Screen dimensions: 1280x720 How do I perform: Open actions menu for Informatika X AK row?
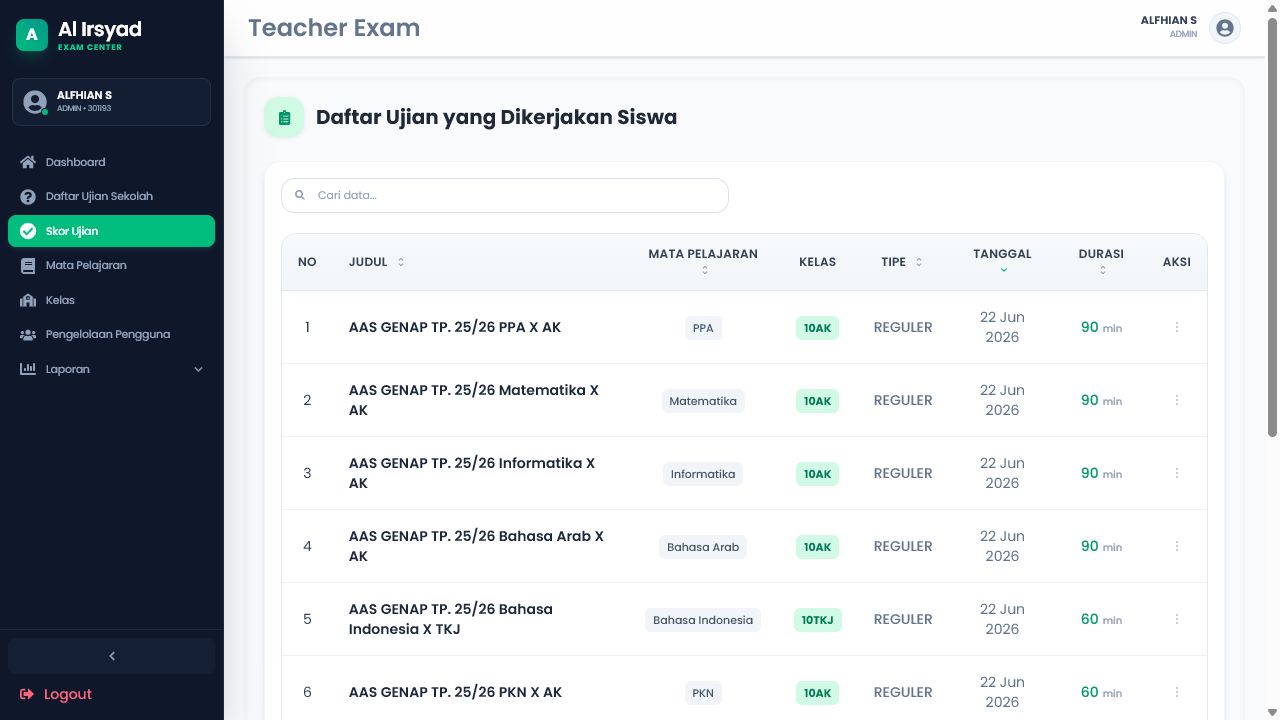[1177, 473]
